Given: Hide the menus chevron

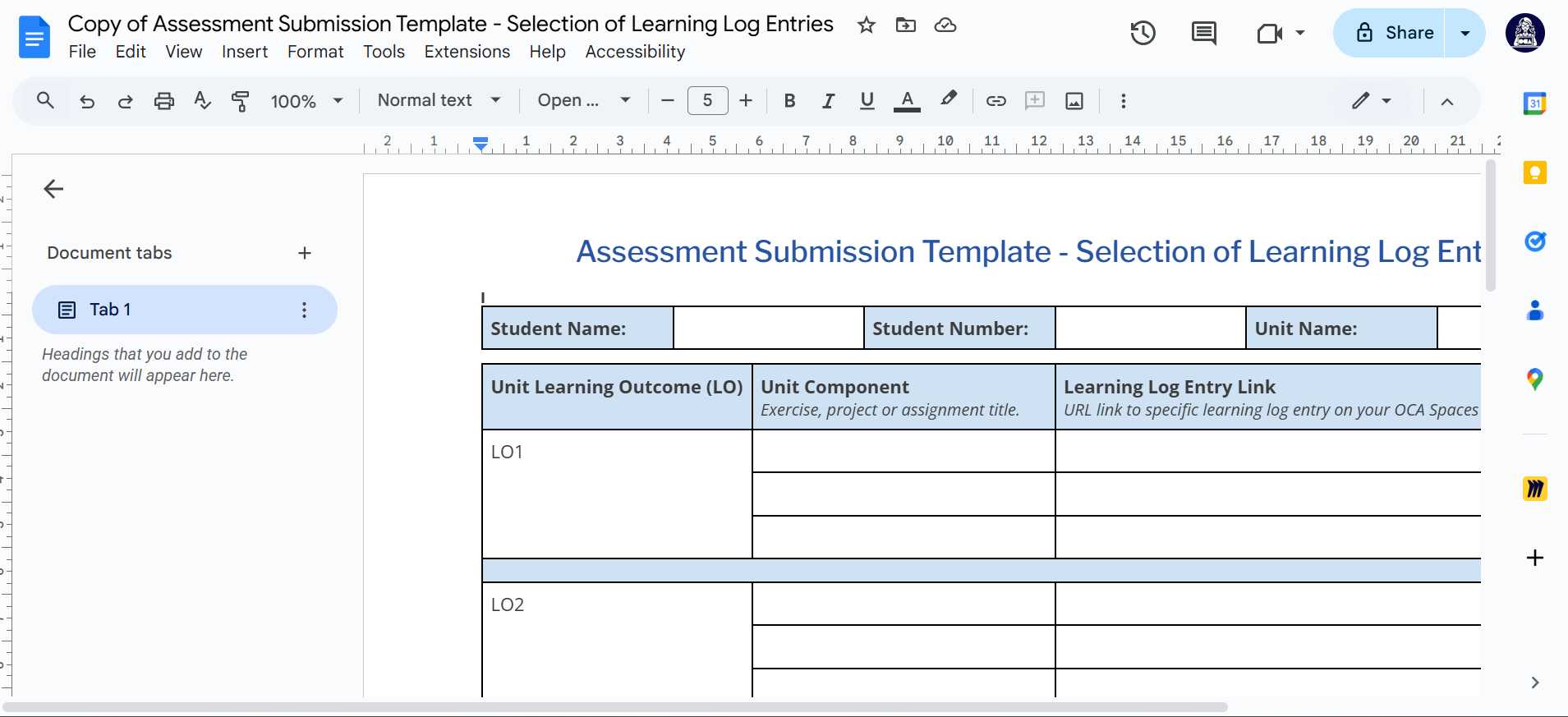Looking at the screenshot, I should tap(1447, 101).
